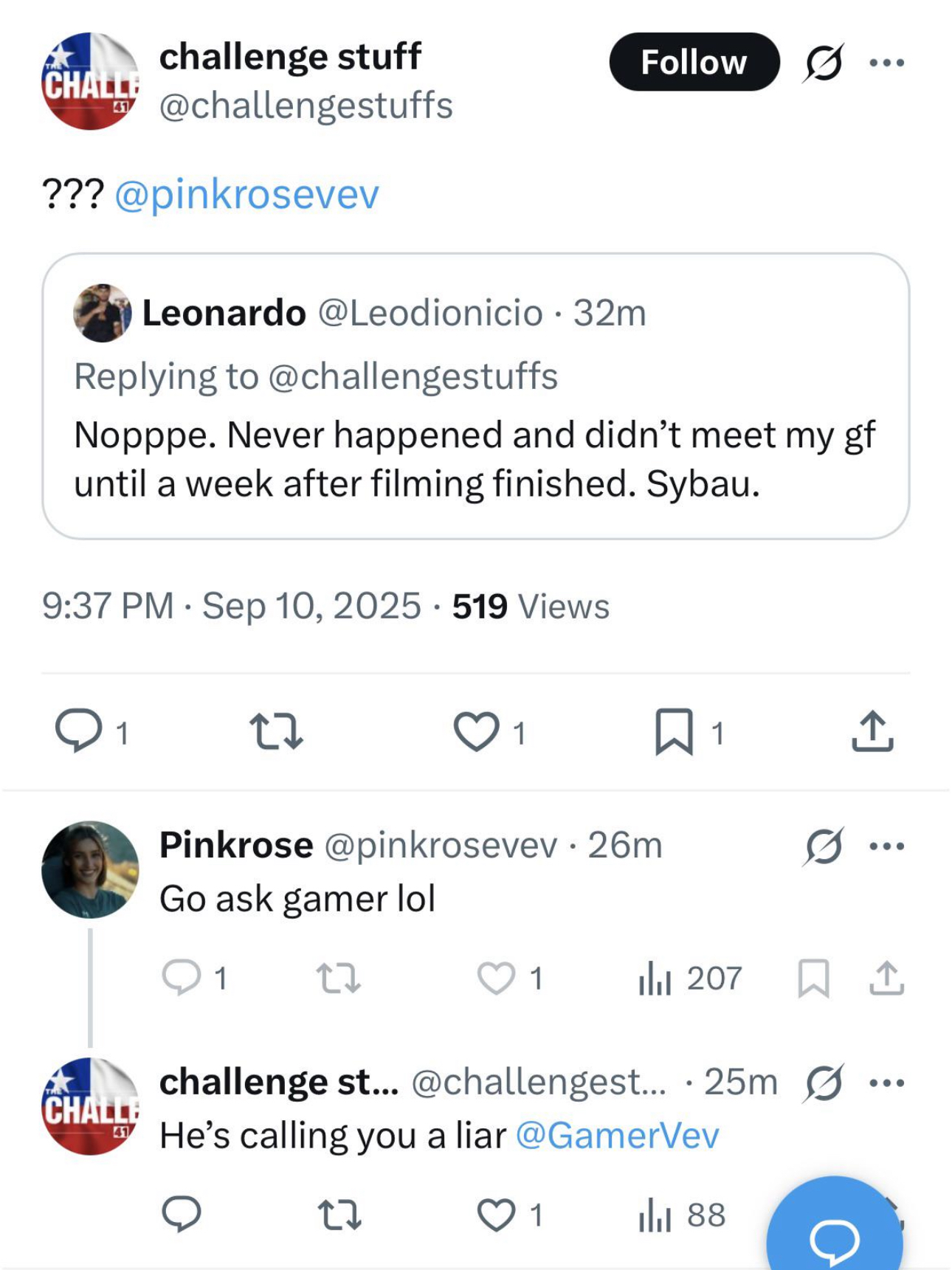The height and width of the screenshot is (1270, 952).
Task: Share the main post
Action: click(872, 731)
